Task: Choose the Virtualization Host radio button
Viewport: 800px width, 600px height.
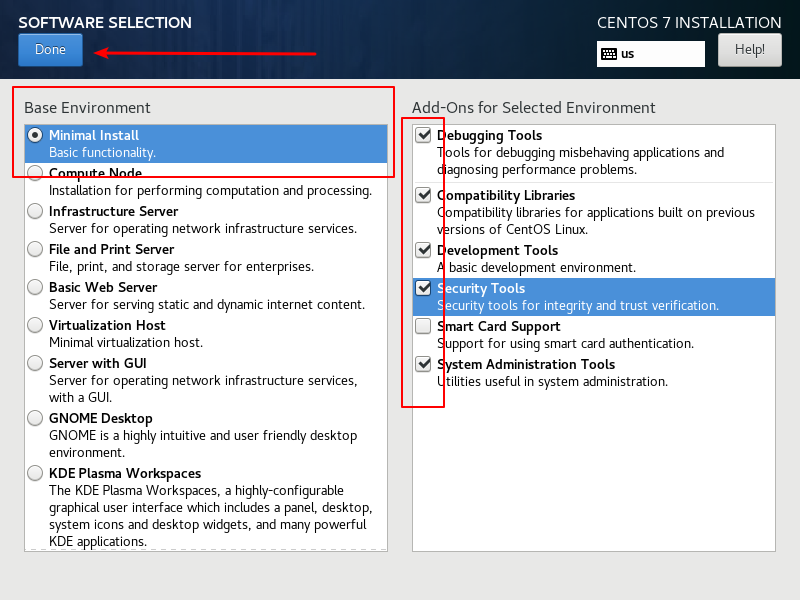Action: tap(35, 325)
